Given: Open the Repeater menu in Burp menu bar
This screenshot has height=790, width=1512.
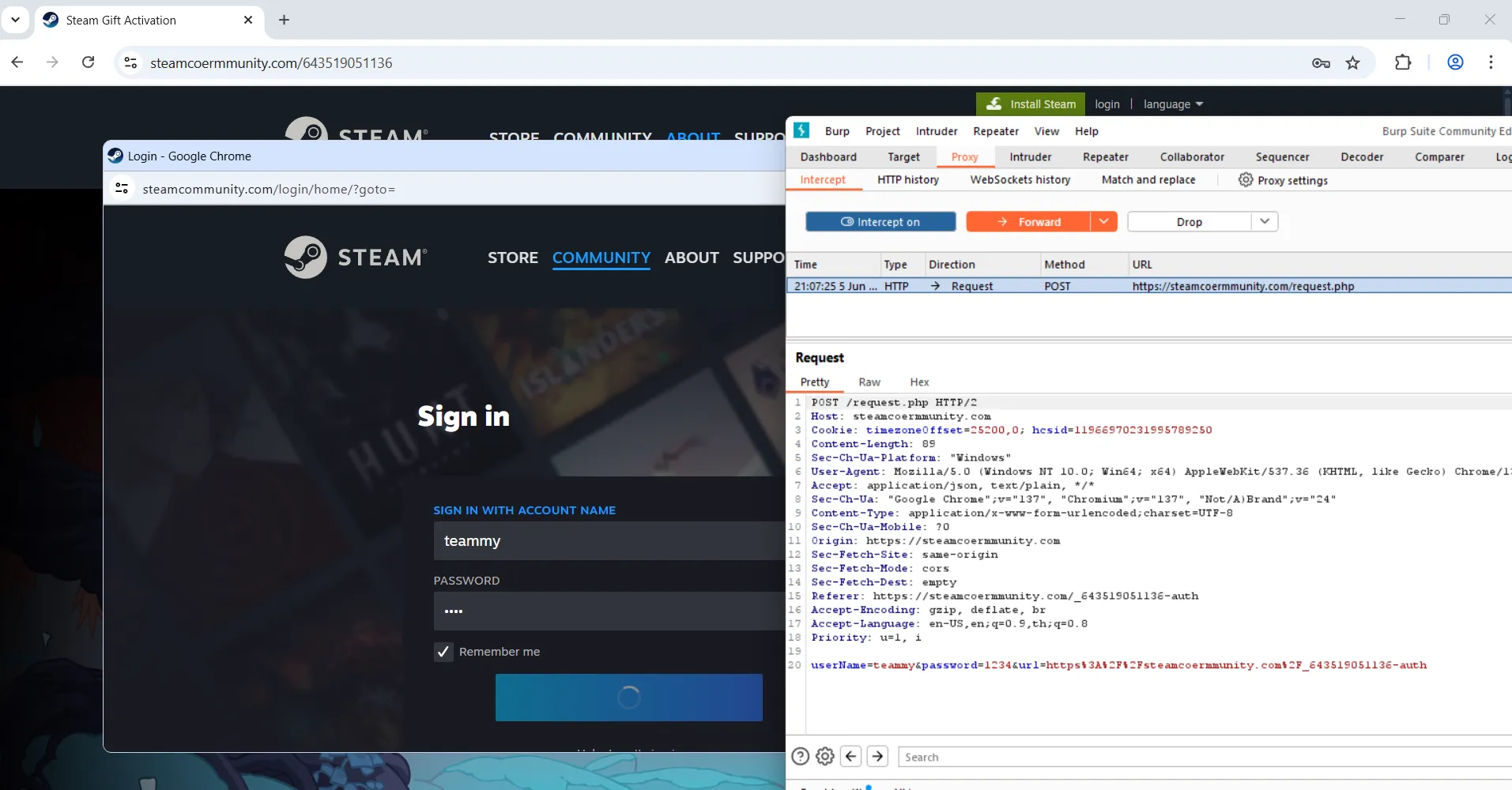Looking at the screenshot, I should 996,131.
